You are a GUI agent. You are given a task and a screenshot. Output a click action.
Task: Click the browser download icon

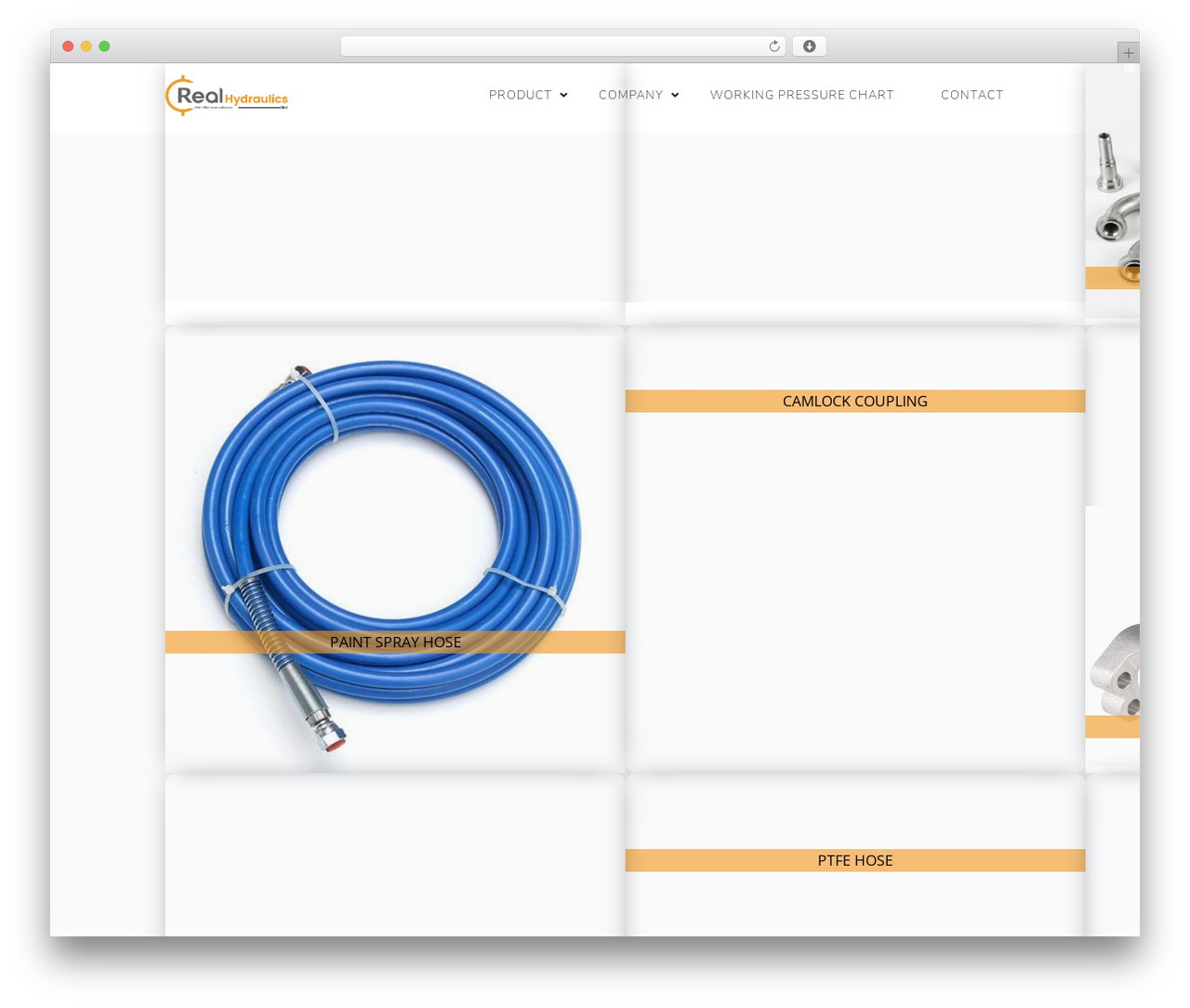[x=809, y=46]
